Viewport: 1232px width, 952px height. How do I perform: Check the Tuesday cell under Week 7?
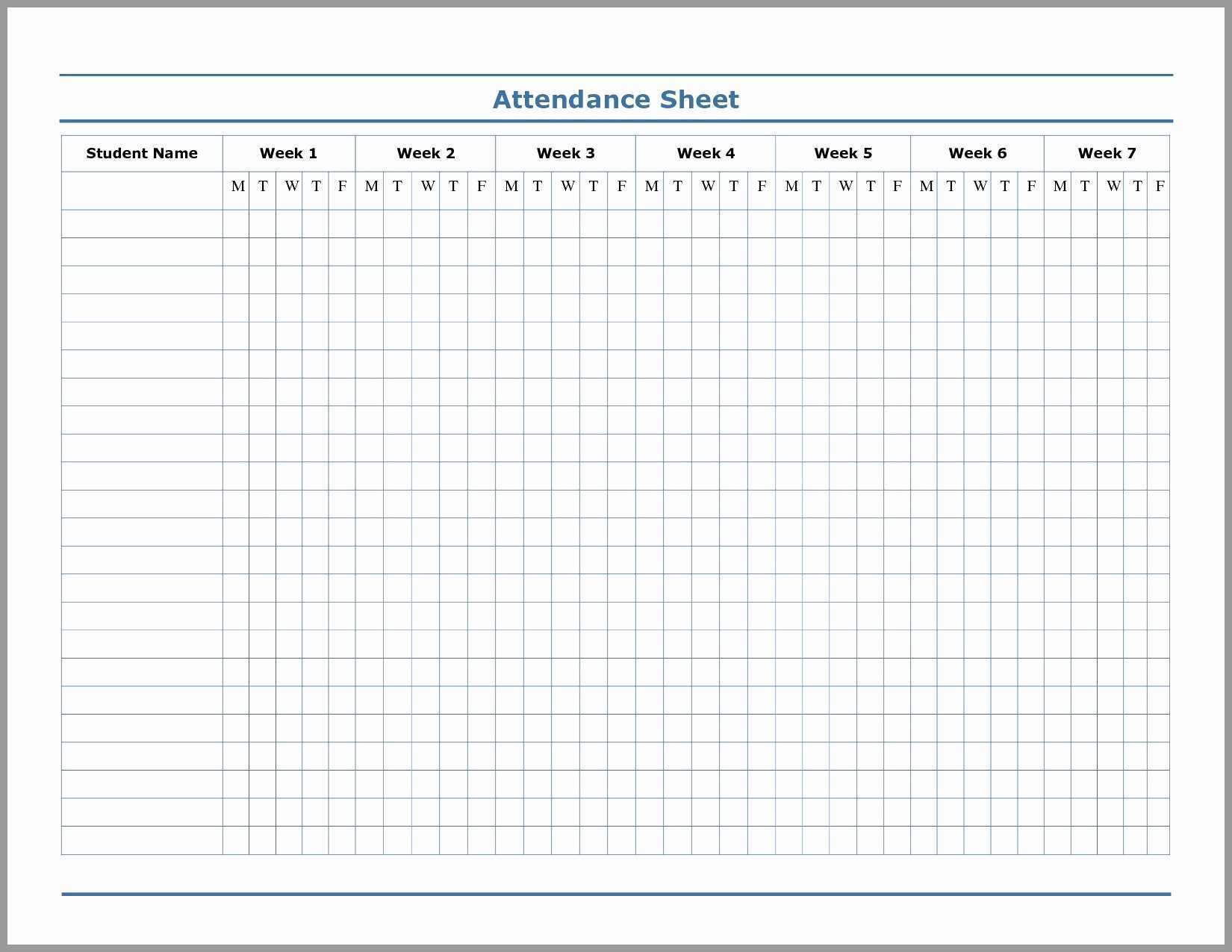coord(1084,187)
